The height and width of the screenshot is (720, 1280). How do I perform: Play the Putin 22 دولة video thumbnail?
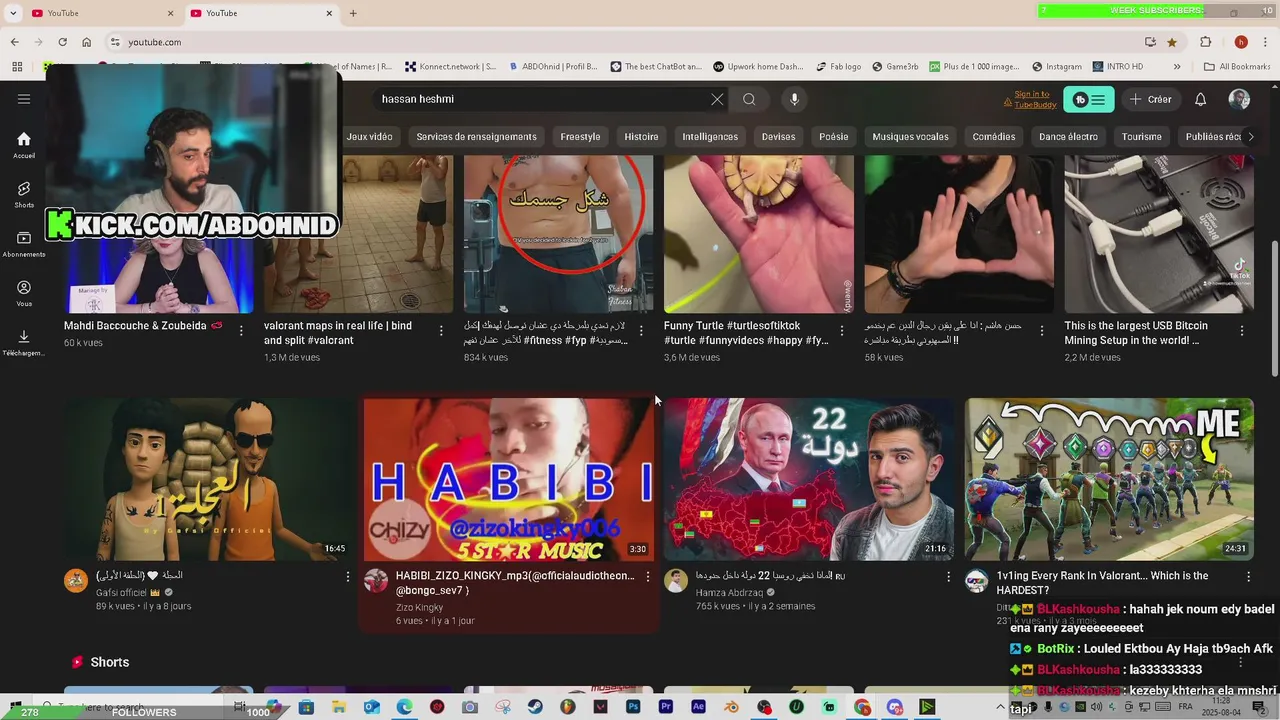pos(809,480)
